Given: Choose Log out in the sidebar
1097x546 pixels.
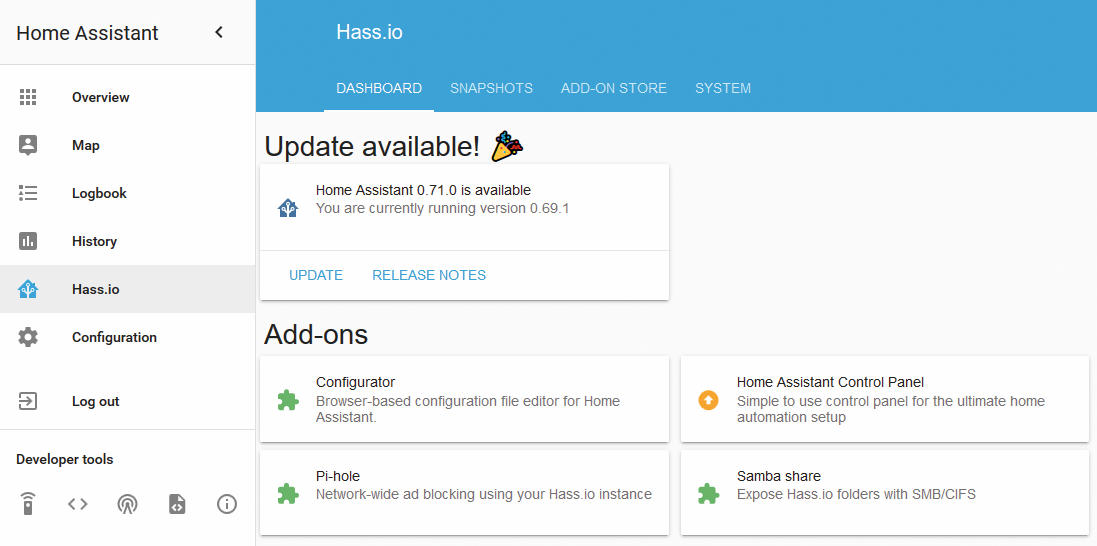Looking at the screenshot, I should (127, 401).
